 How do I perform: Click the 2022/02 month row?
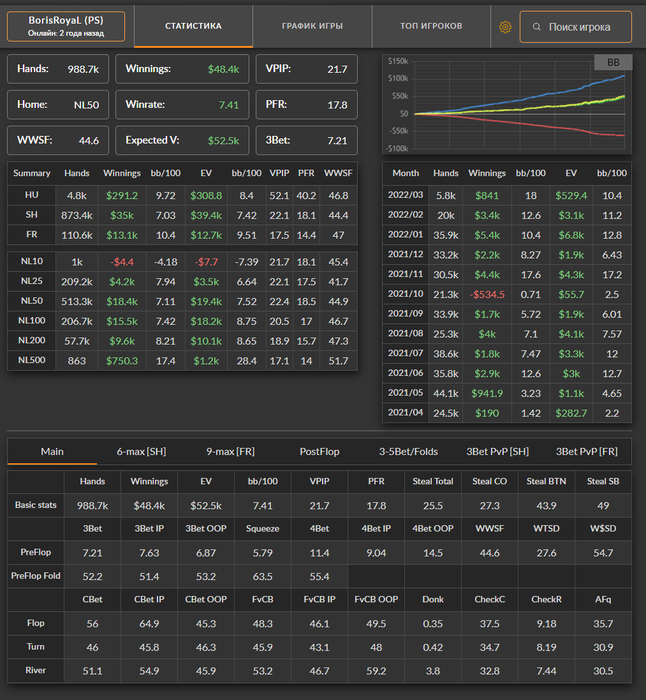point(507,215)
